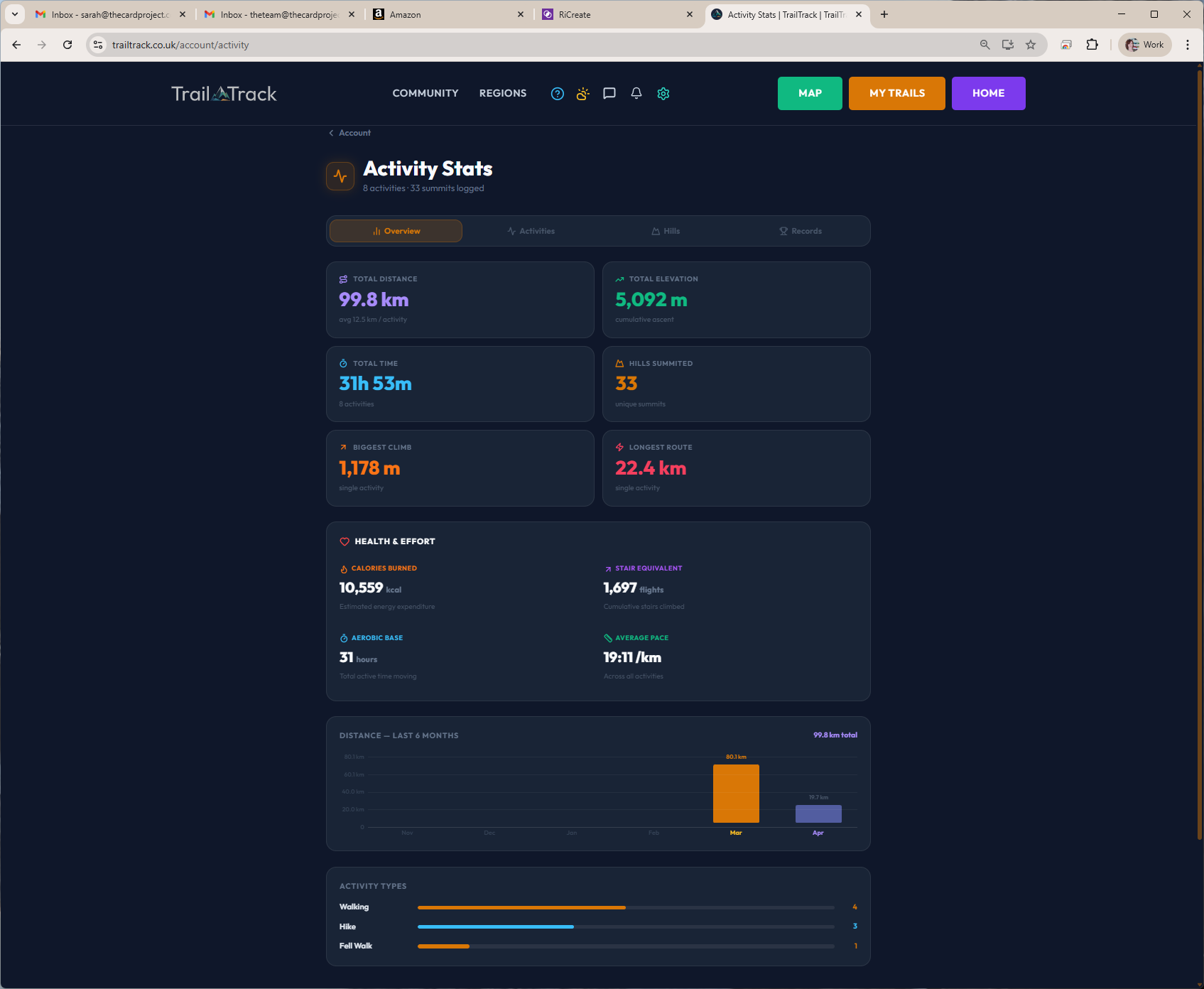This screenshot has width=1204, height=989.
Task: Open the settings gear icon in the navbar
Action: tap(663, 94)
